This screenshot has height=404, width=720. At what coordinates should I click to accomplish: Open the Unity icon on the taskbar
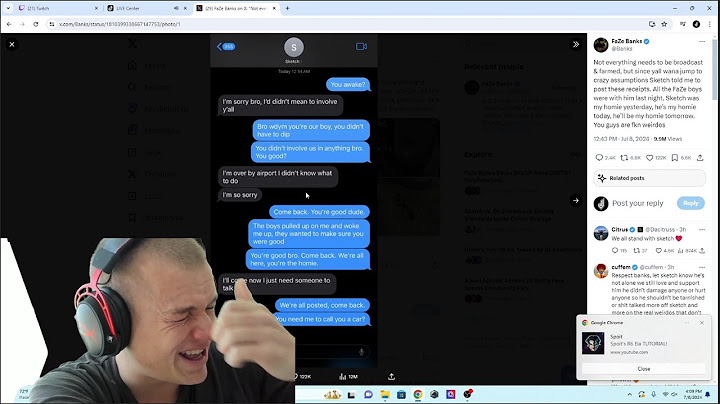click(434, 394)
